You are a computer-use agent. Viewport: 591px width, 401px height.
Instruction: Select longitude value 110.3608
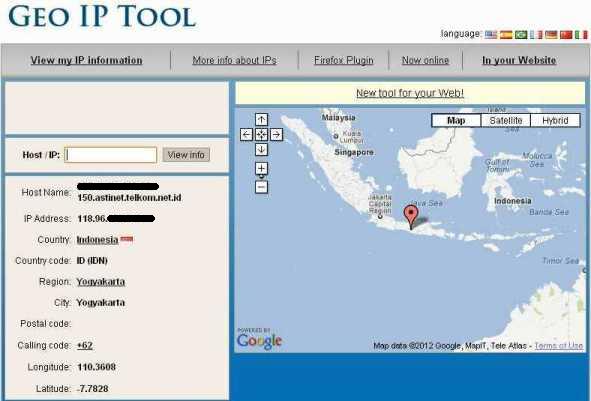(x=96, y=367)
